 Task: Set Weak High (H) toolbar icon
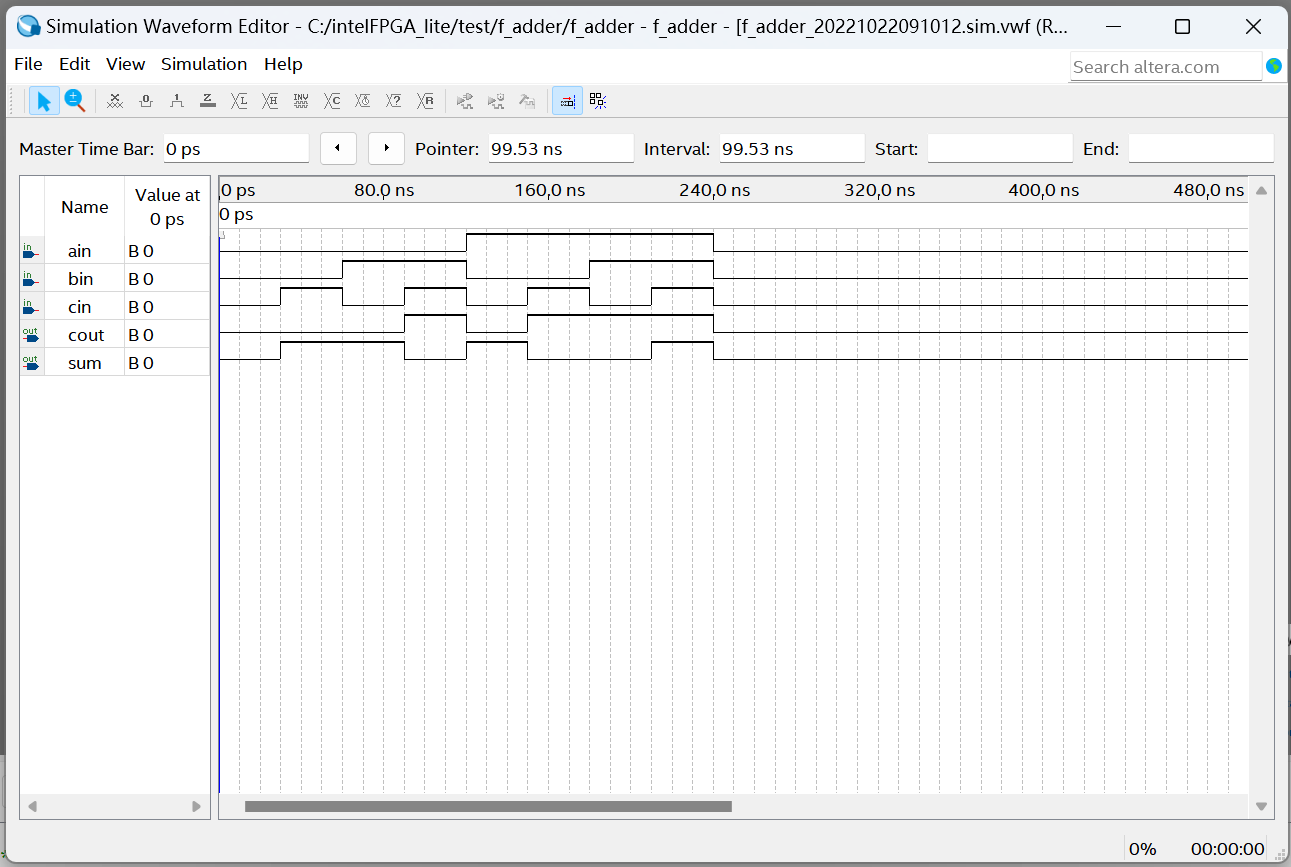270,101
